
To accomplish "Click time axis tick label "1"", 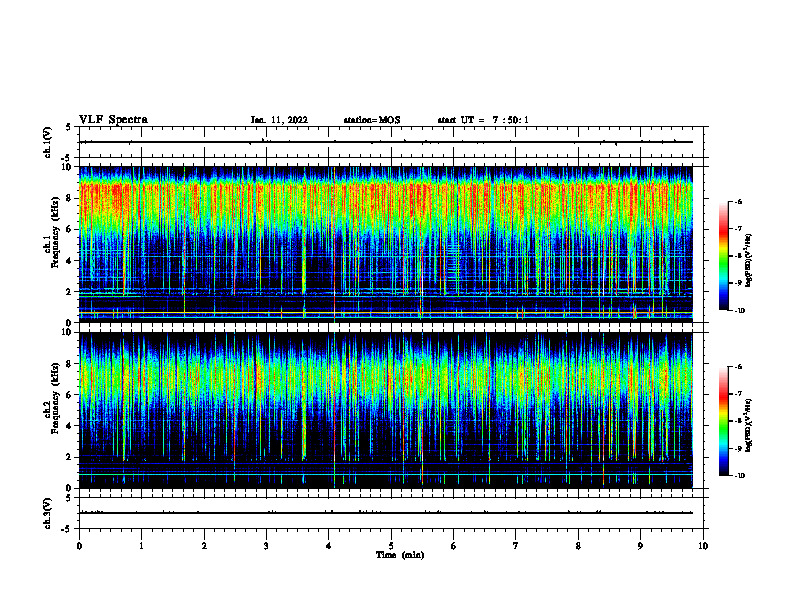I will pyautogui.click(x=141, y=546).
